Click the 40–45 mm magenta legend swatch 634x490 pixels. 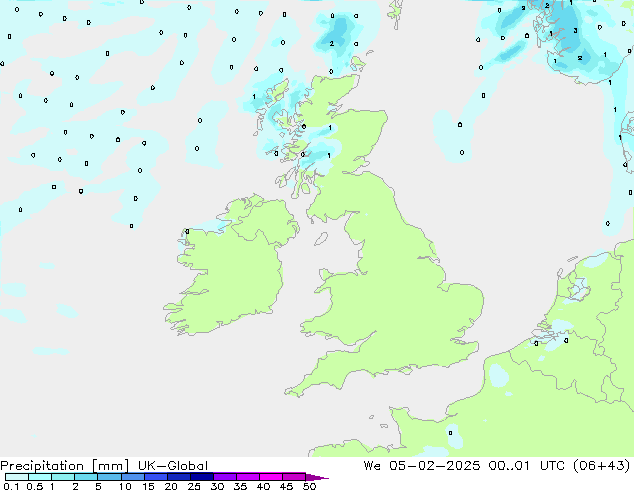click(x=271, y=477)
